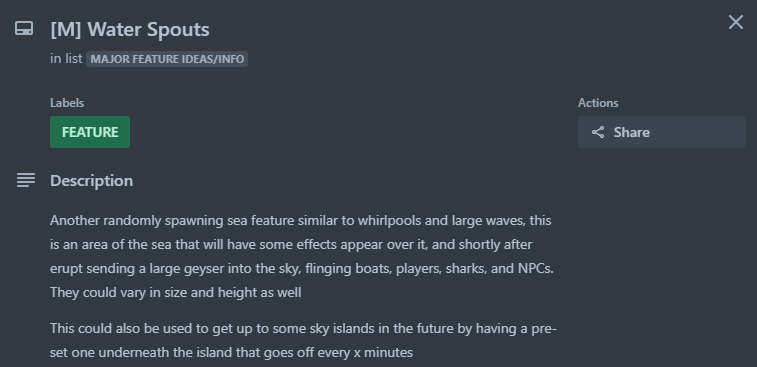Screen dimensions: 757x367
Task: Click the Labels heading text
Action: point(67,103)
